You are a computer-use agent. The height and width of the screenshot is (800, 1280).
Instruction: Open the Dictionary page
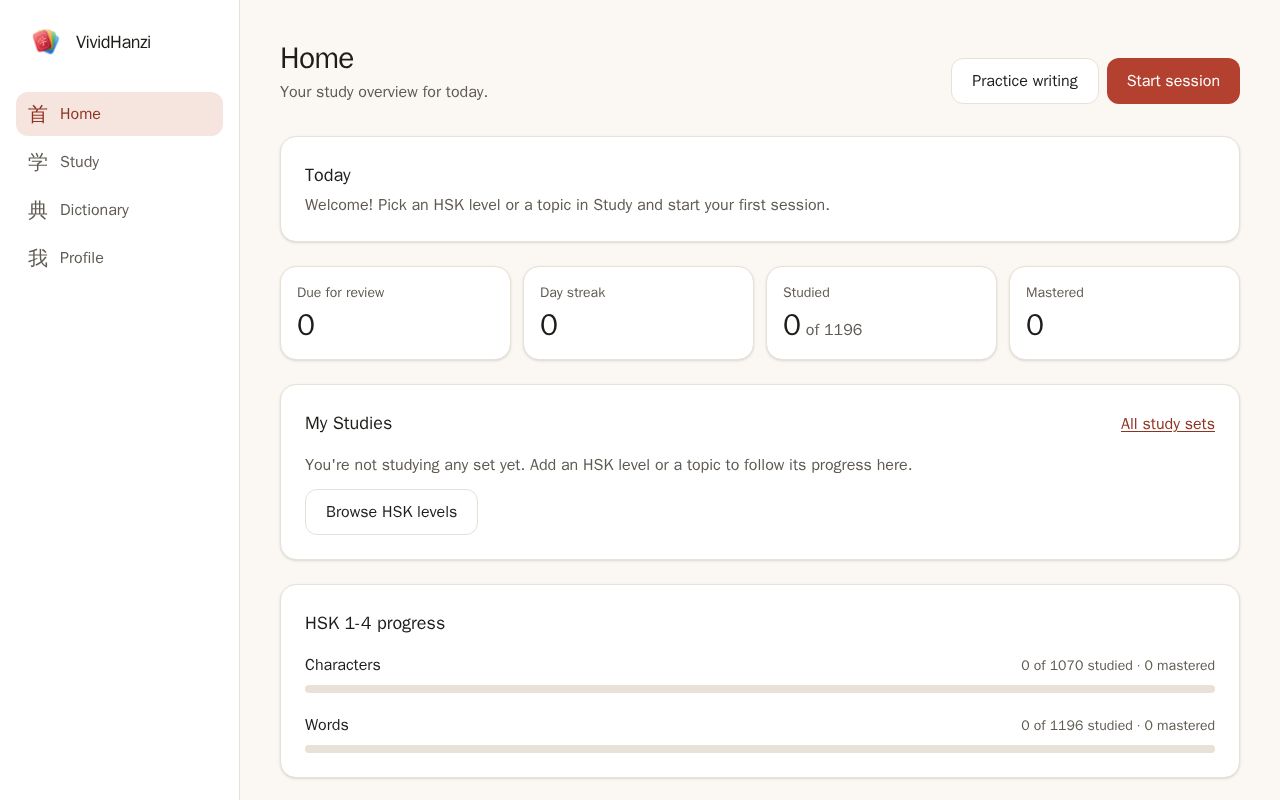(x=119, y=210)
